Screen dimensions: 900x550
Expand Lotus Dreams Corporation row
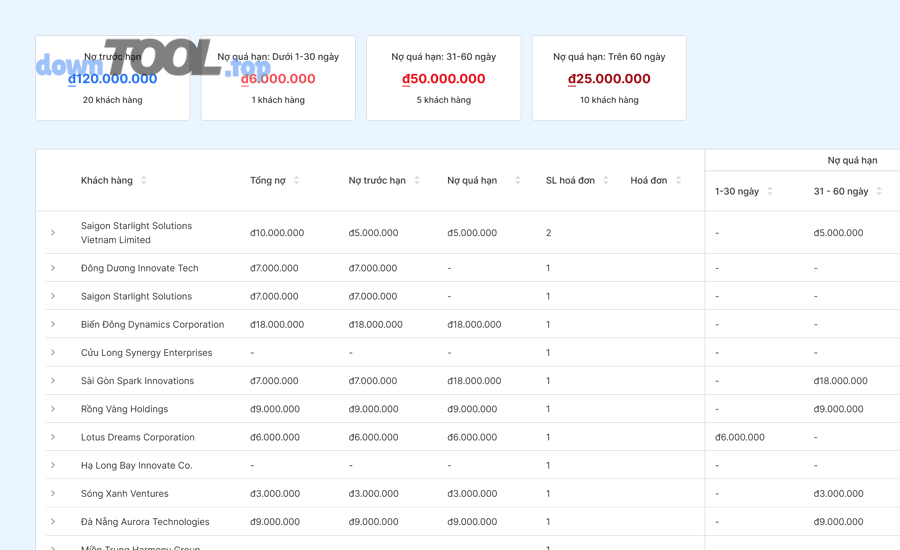pos(53,436)
